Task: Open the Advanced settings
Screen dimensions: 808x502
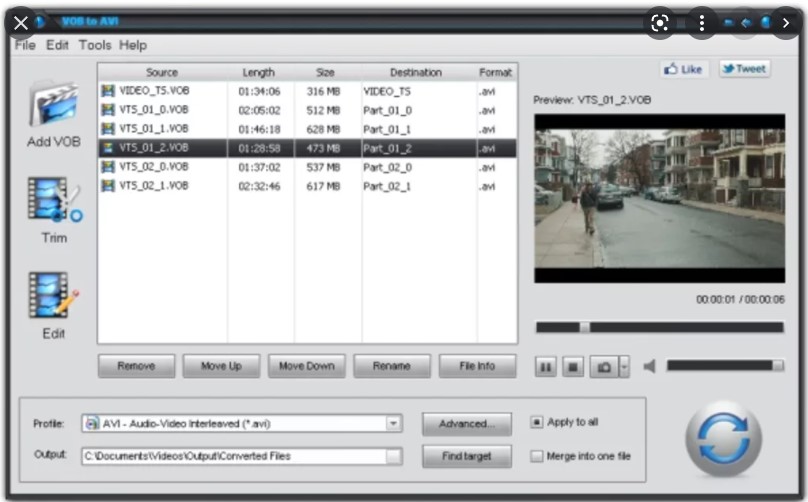Action: pos(467,424)
